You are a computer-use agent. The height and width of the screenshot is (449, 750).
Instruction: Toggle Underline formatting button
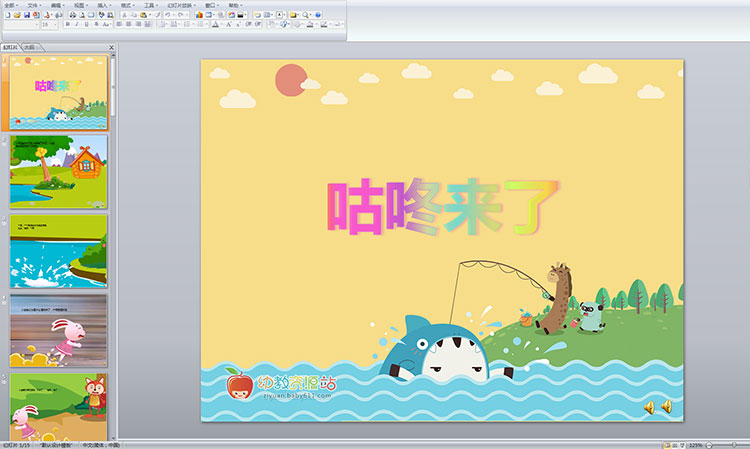click(87, 25)
